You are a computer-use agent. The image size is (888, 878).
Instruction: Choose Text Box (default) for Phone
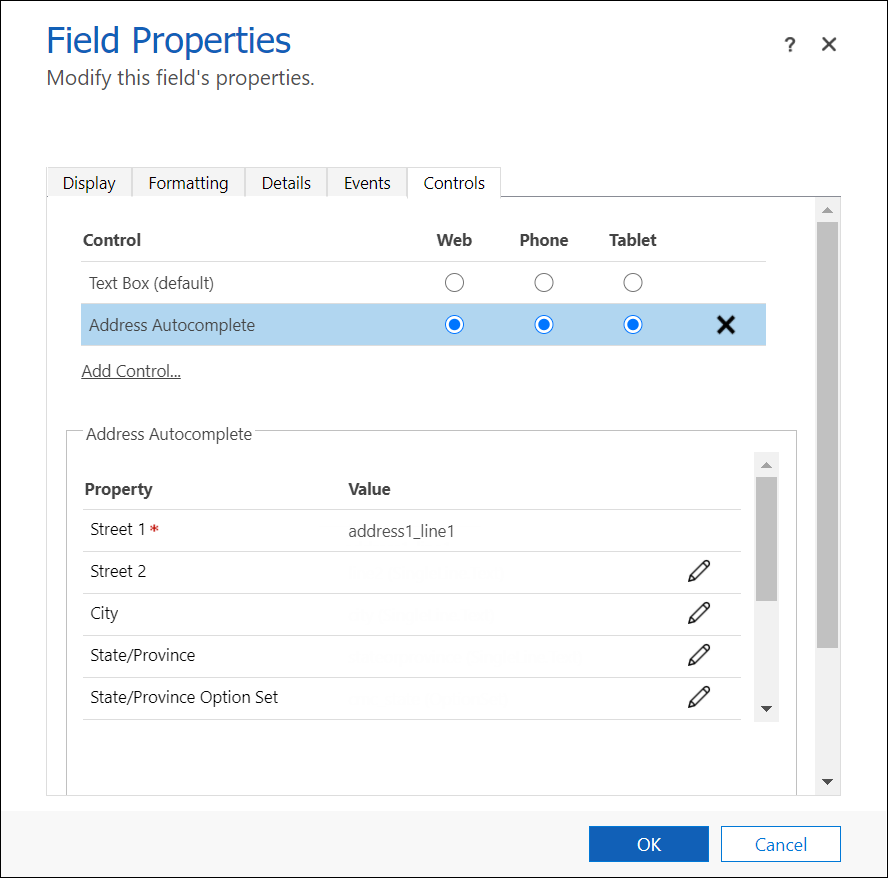(x=543, y=283)
